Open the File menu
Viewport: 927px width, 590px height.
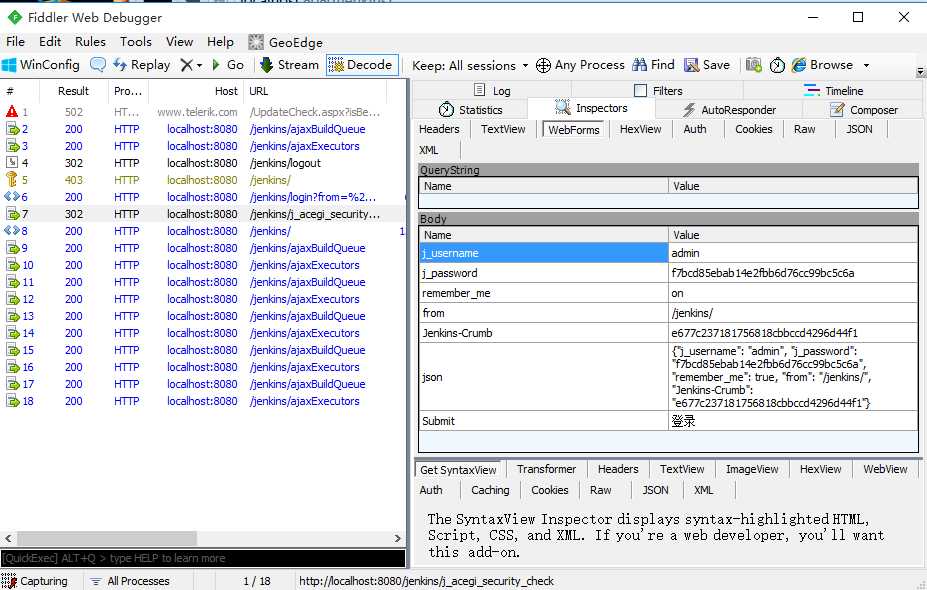click(x=15, y=42)
